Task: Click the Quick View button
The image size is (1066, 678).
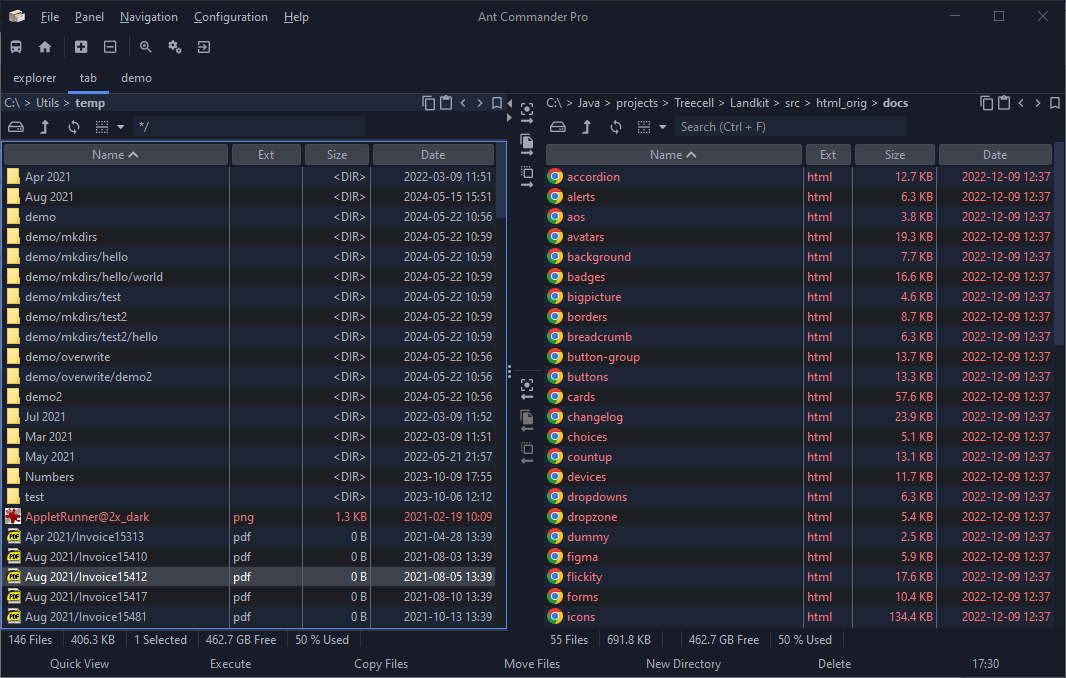Action: tap(79, 664)
